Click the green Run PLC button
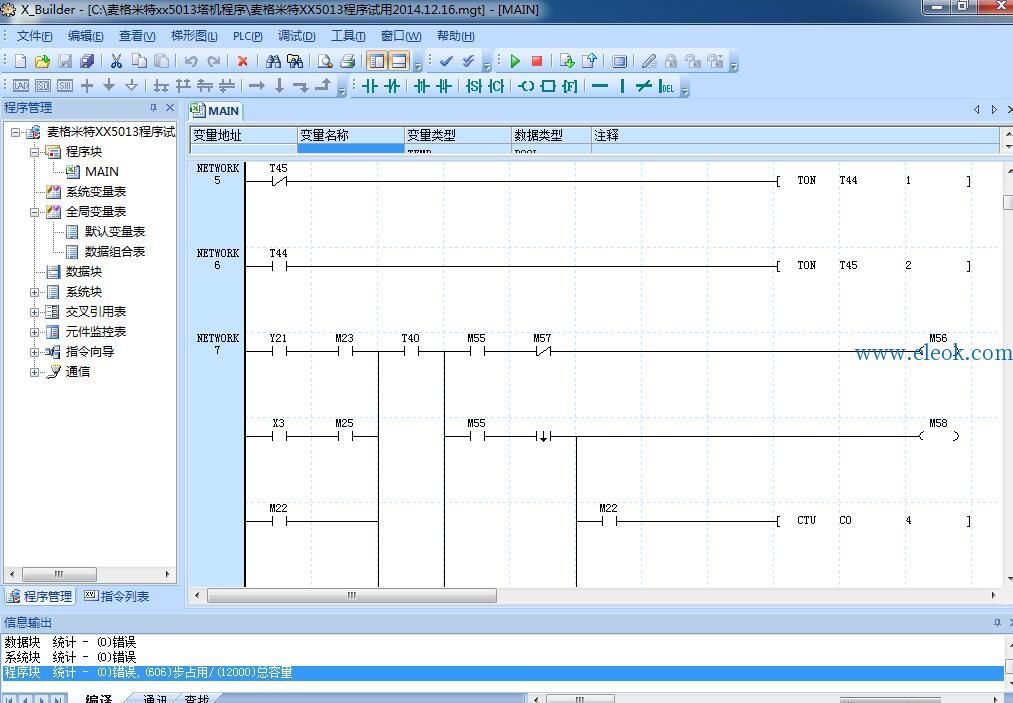 click(x=515, y=61)
